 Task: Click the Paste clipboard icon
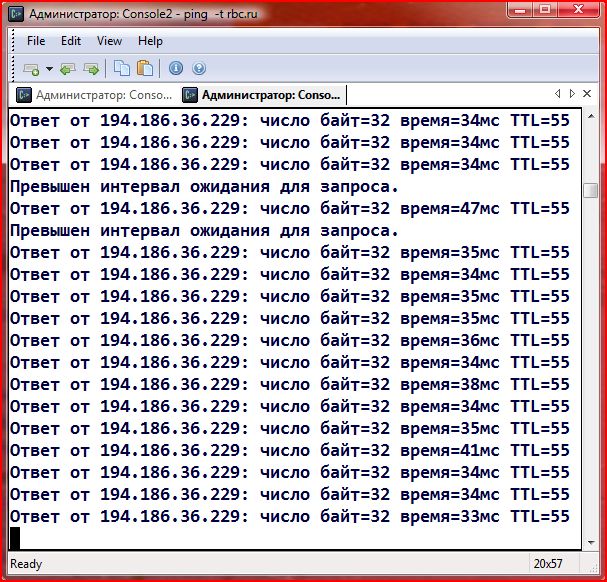[145, 68]
